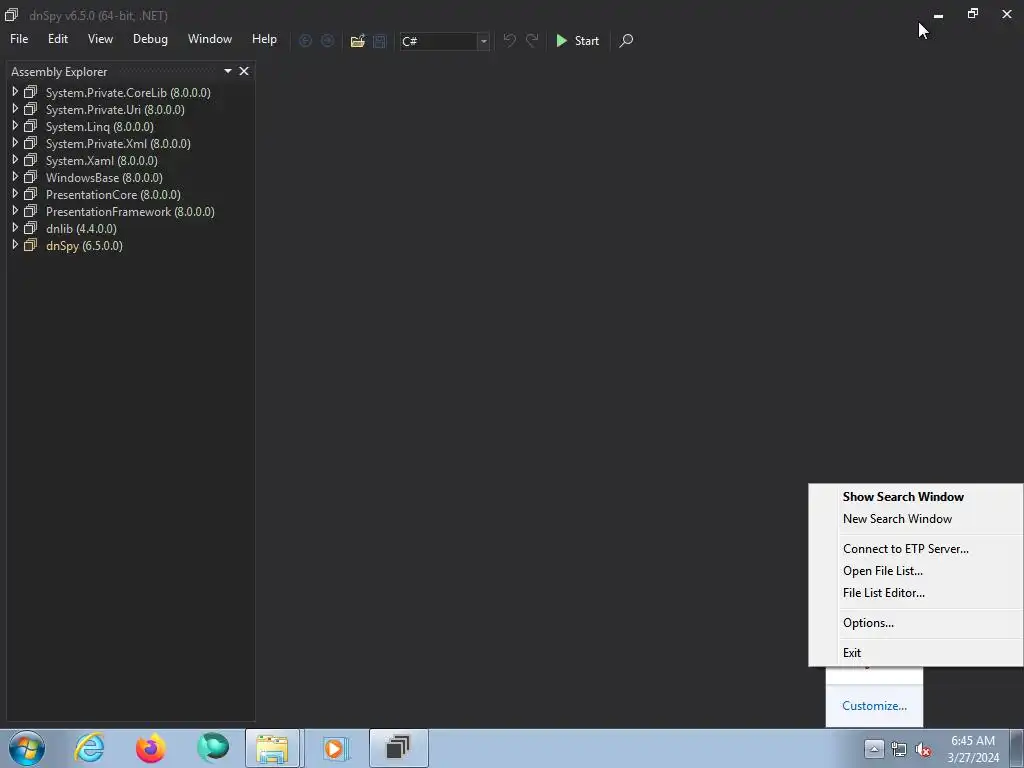Click the show hidden tray icons arrow
The image size is (1024, 768).
tap(874, 749)
